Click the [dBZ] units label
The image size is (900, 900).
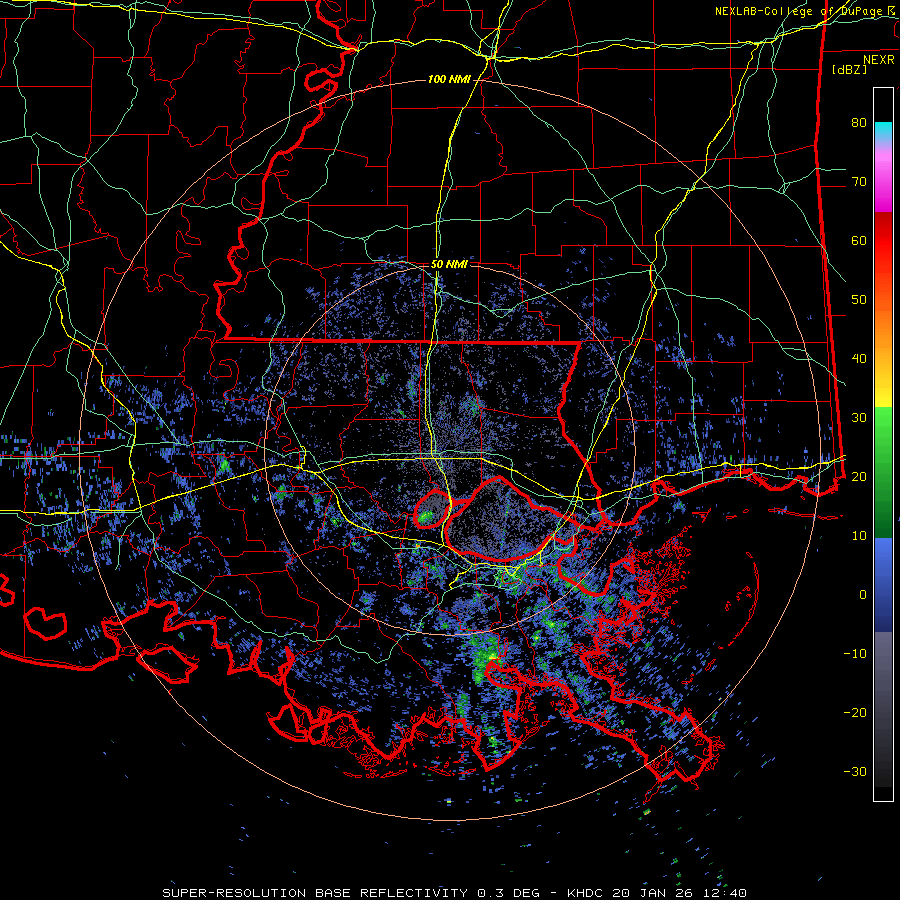[x=849, y=69]
